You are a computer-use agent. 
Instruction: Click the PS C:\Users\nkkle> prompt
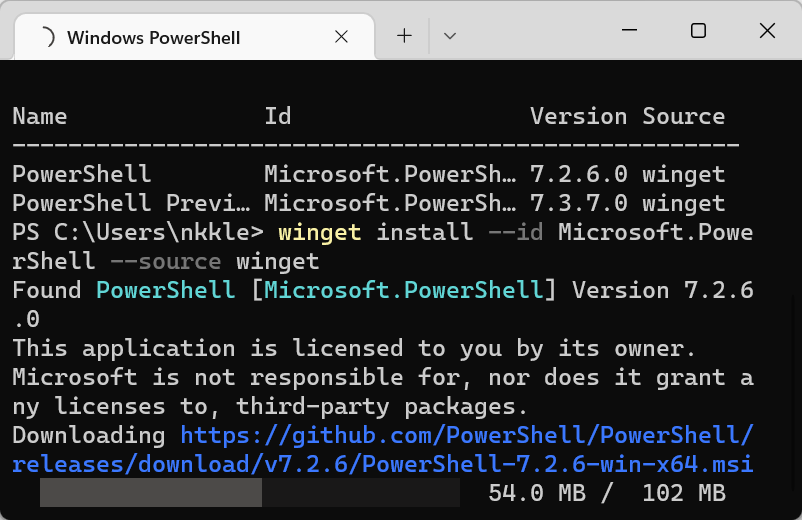(x=137, y=233)
